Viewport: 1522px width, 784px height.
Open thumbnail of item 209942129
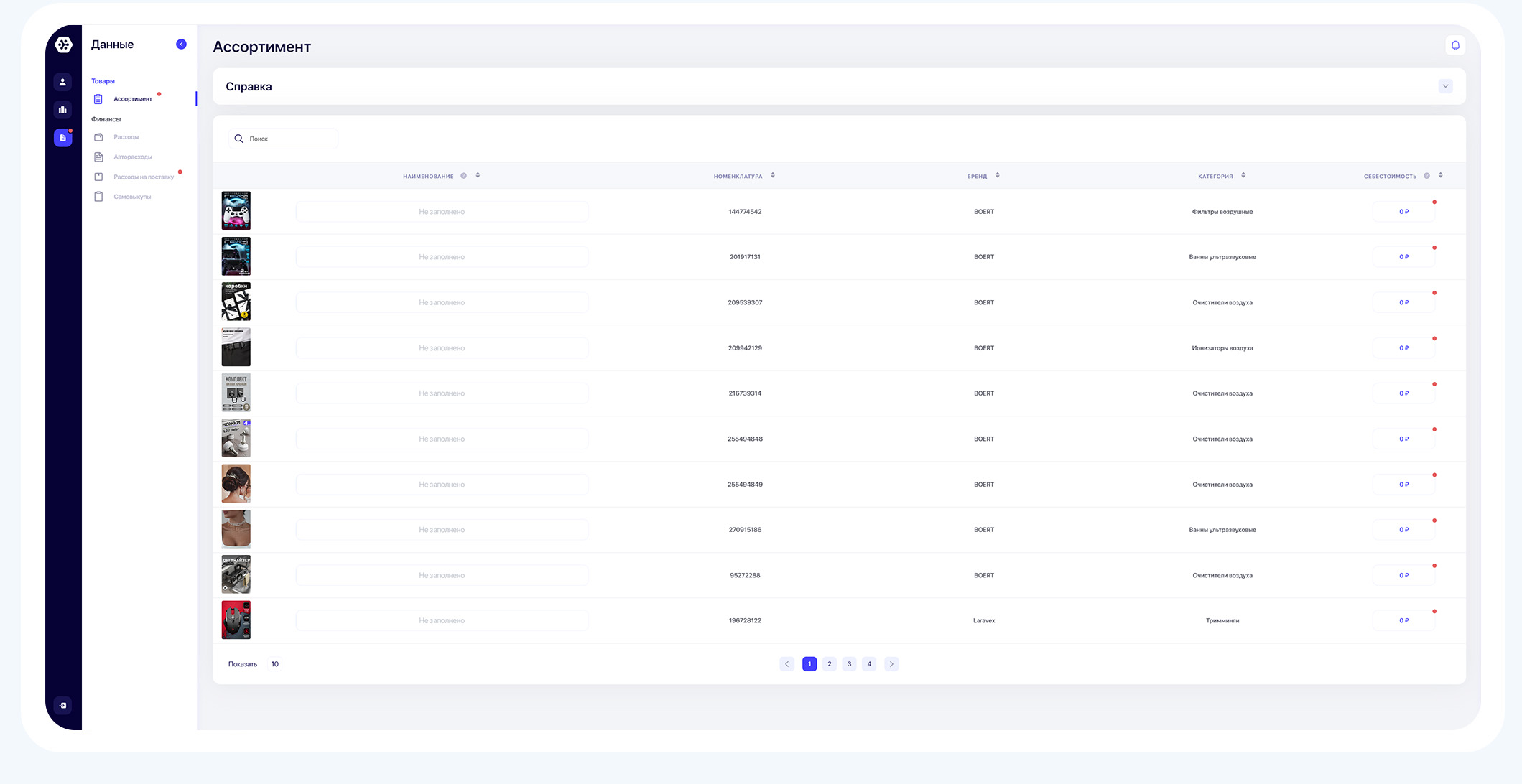pyautogui.click(x=236, y=347)
